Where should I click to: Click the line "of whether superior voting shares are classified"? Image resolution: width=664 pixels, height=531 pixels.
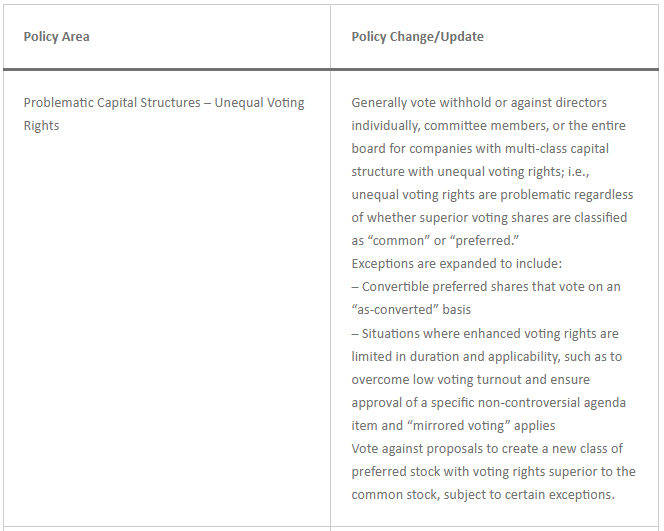489,218
